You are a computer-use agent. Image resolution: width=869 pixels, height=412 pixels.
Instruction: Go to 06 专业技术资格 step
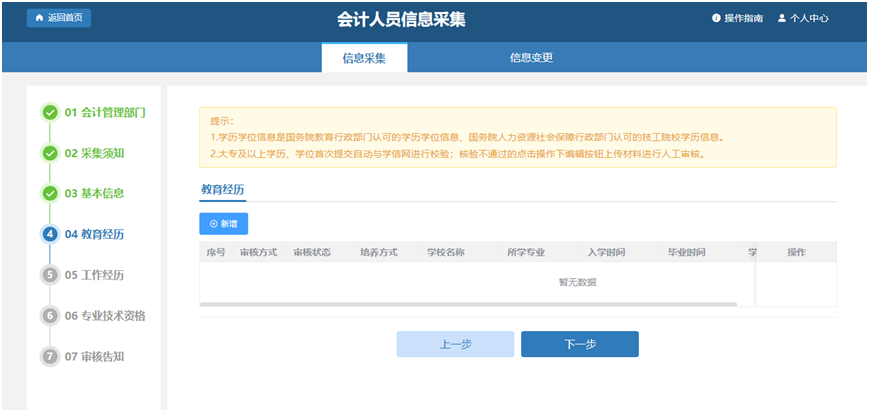(x=105, y=316)
